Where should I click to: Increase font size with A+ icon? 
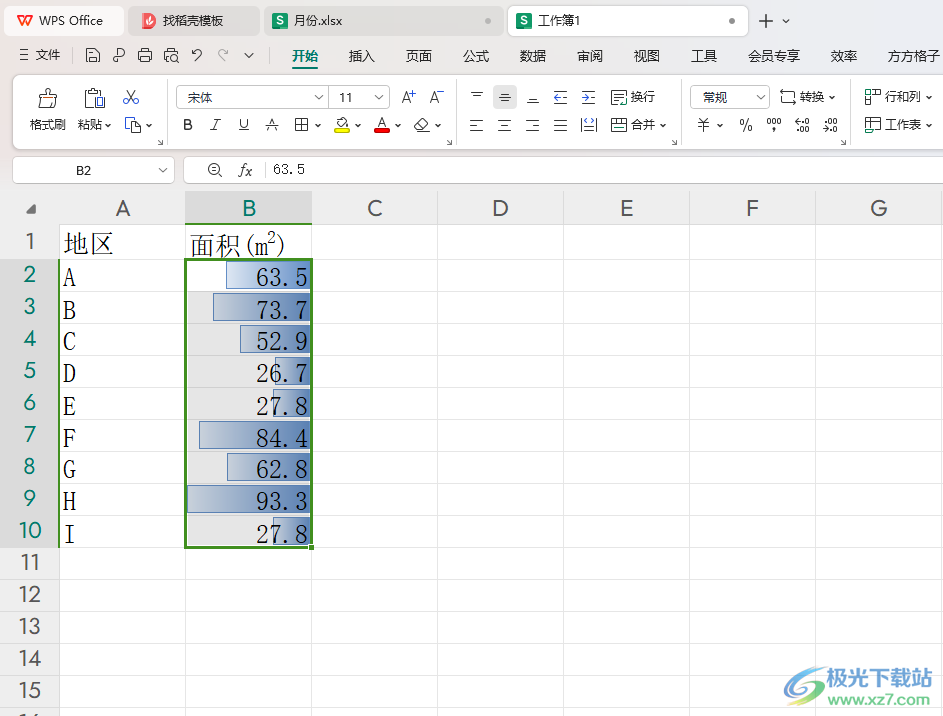(x=408, y=97)
